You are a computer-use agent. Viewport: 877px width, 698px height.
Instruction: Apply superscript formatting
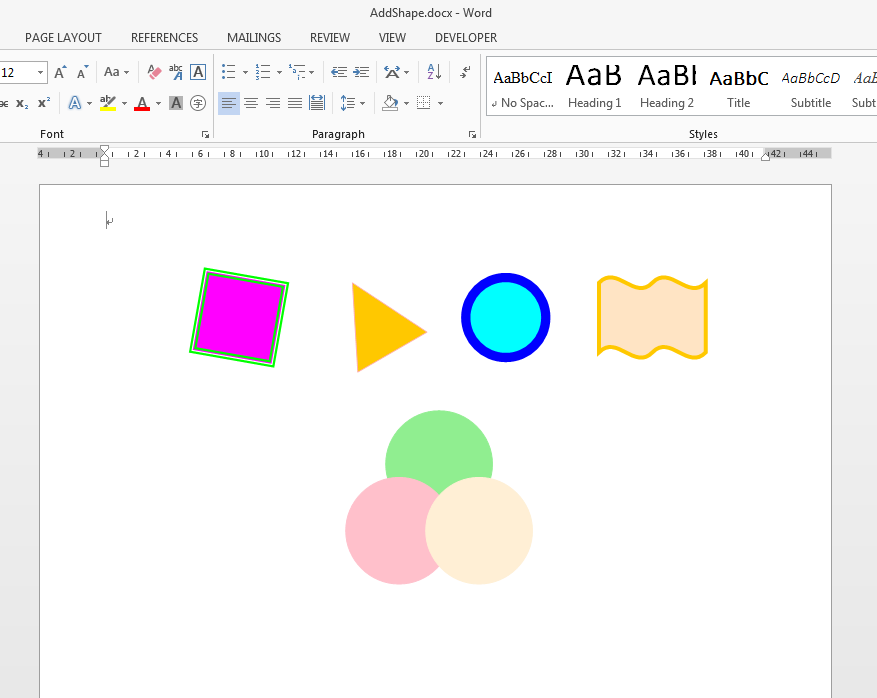point(44,103)
